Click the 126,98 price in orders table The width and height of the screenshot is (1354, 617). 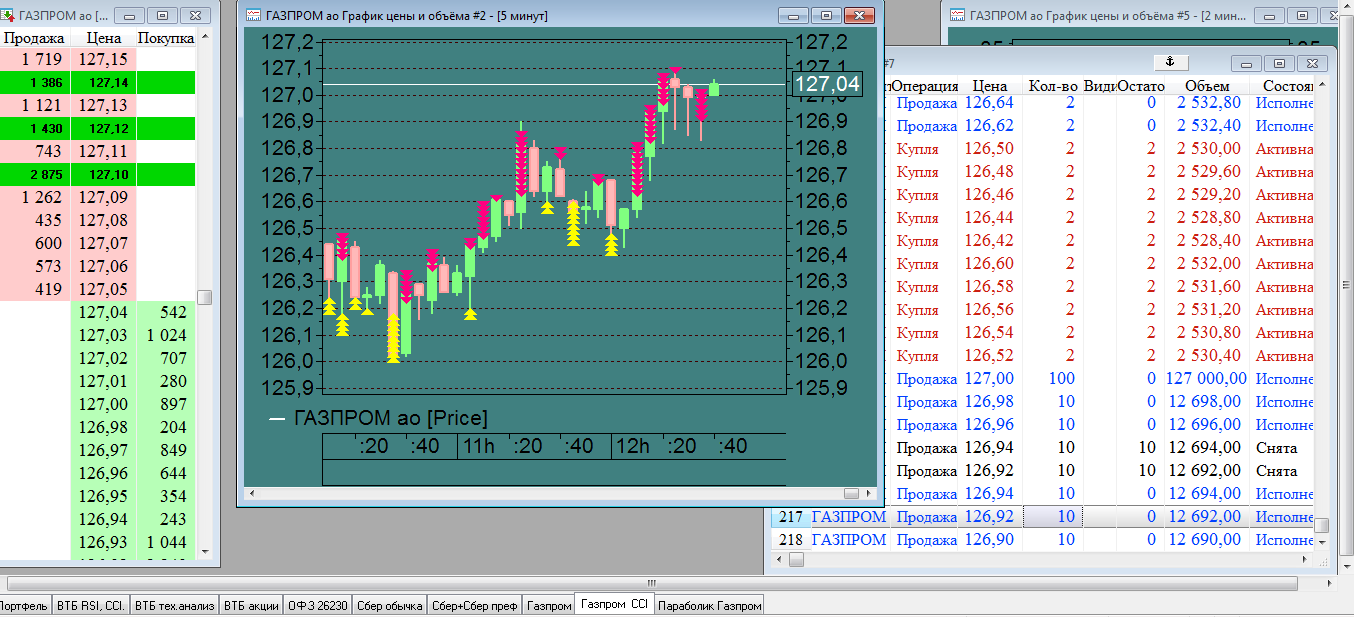click(989, 402)
